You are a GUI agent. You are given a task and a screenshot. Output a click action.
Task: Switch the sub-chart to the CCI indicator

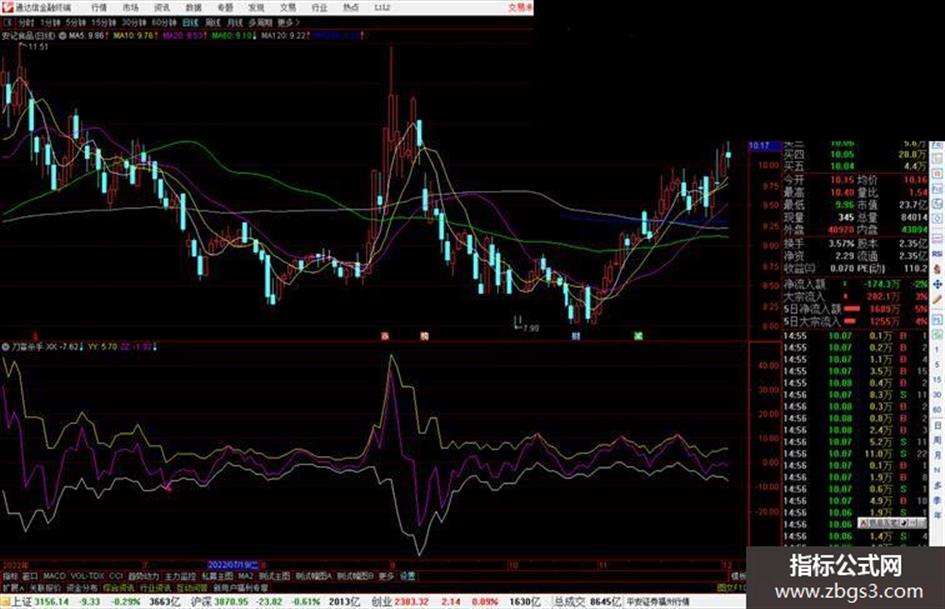click(x=116, y=576)
